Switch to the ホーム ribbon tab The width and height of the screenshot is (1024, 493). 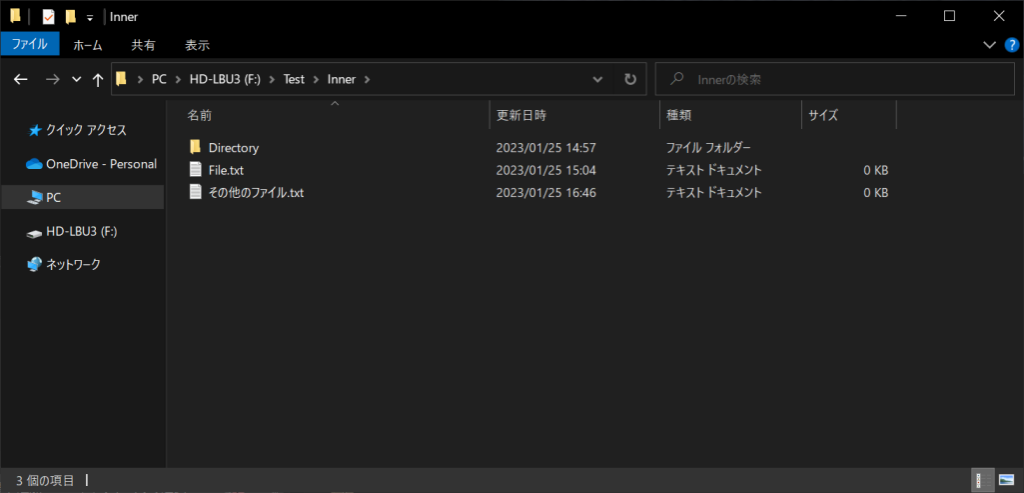88,45
